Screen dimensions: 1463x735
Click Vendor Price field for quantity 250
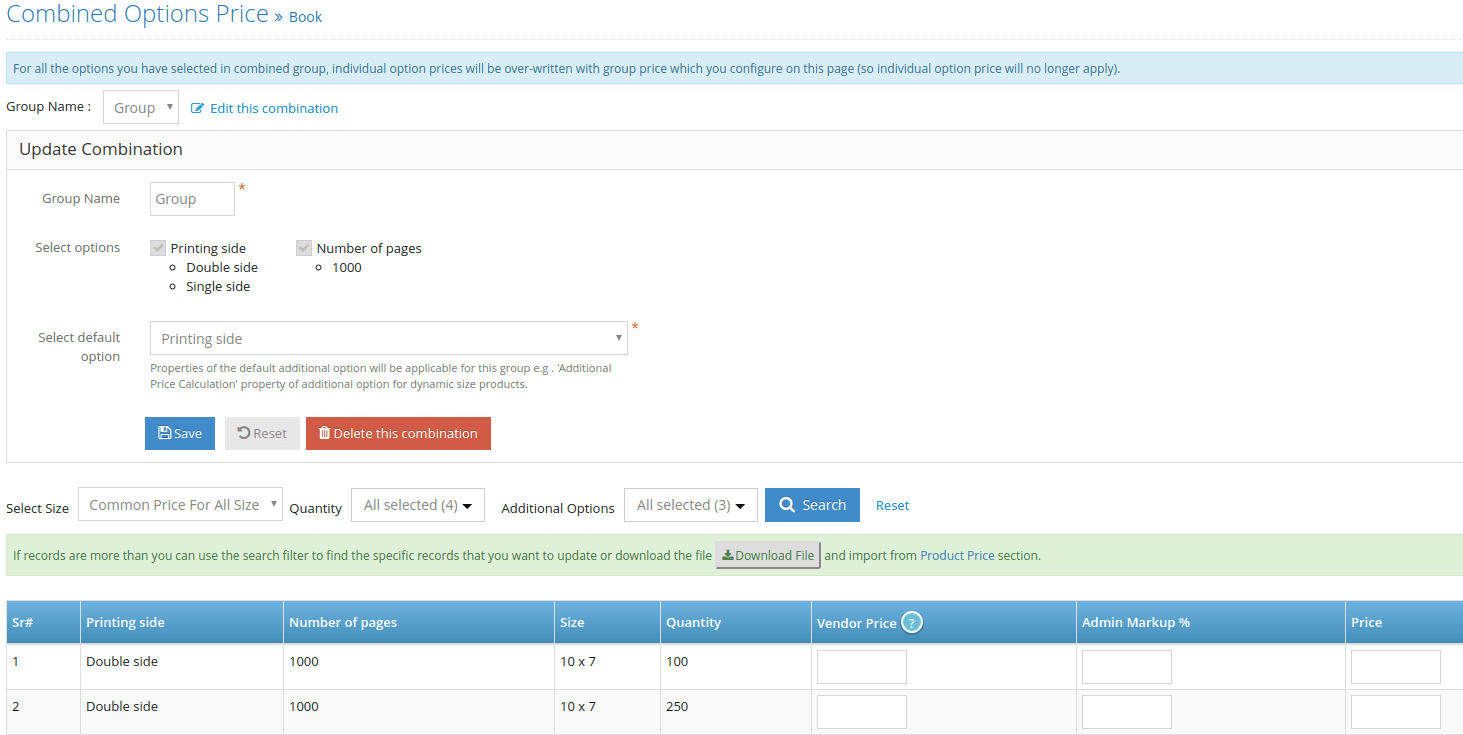point(862,712)
